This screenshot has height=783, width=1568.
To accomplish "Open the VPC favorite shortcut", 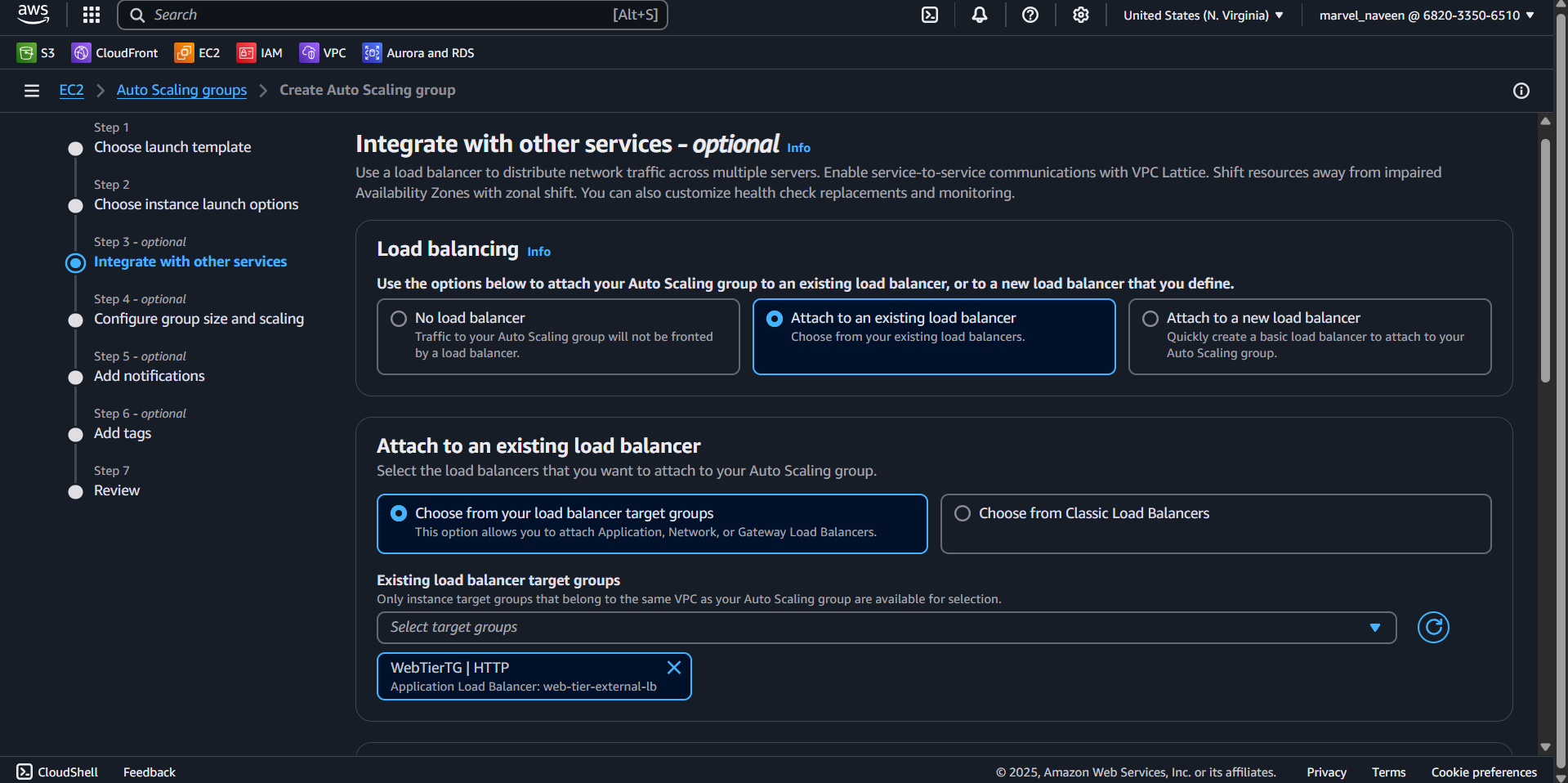I will (x=323, y=53).
